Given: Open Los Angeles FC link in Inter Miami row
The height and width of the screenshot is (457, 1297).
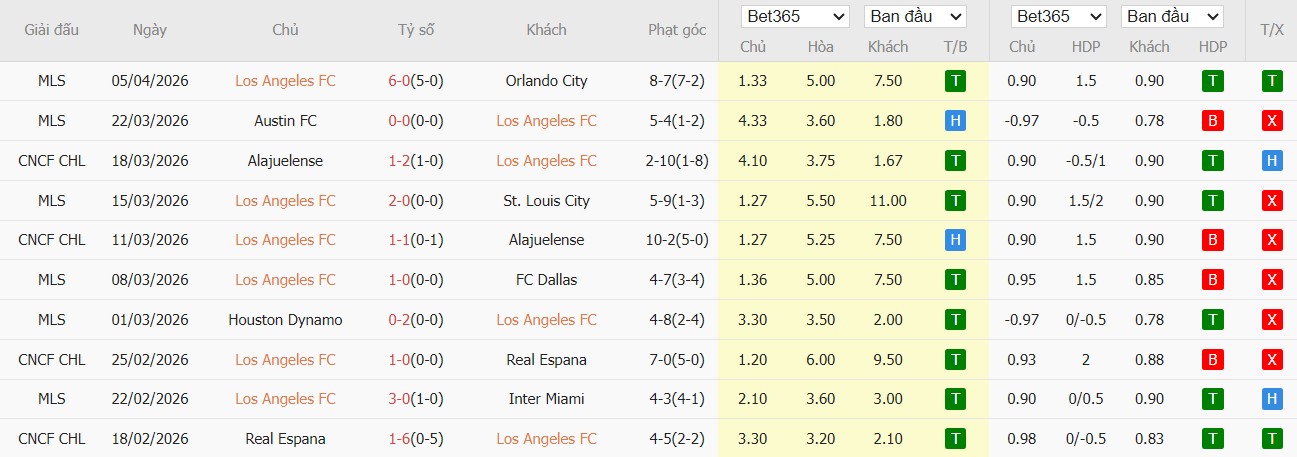Looking at the screenshot, I should click(285, 399).
